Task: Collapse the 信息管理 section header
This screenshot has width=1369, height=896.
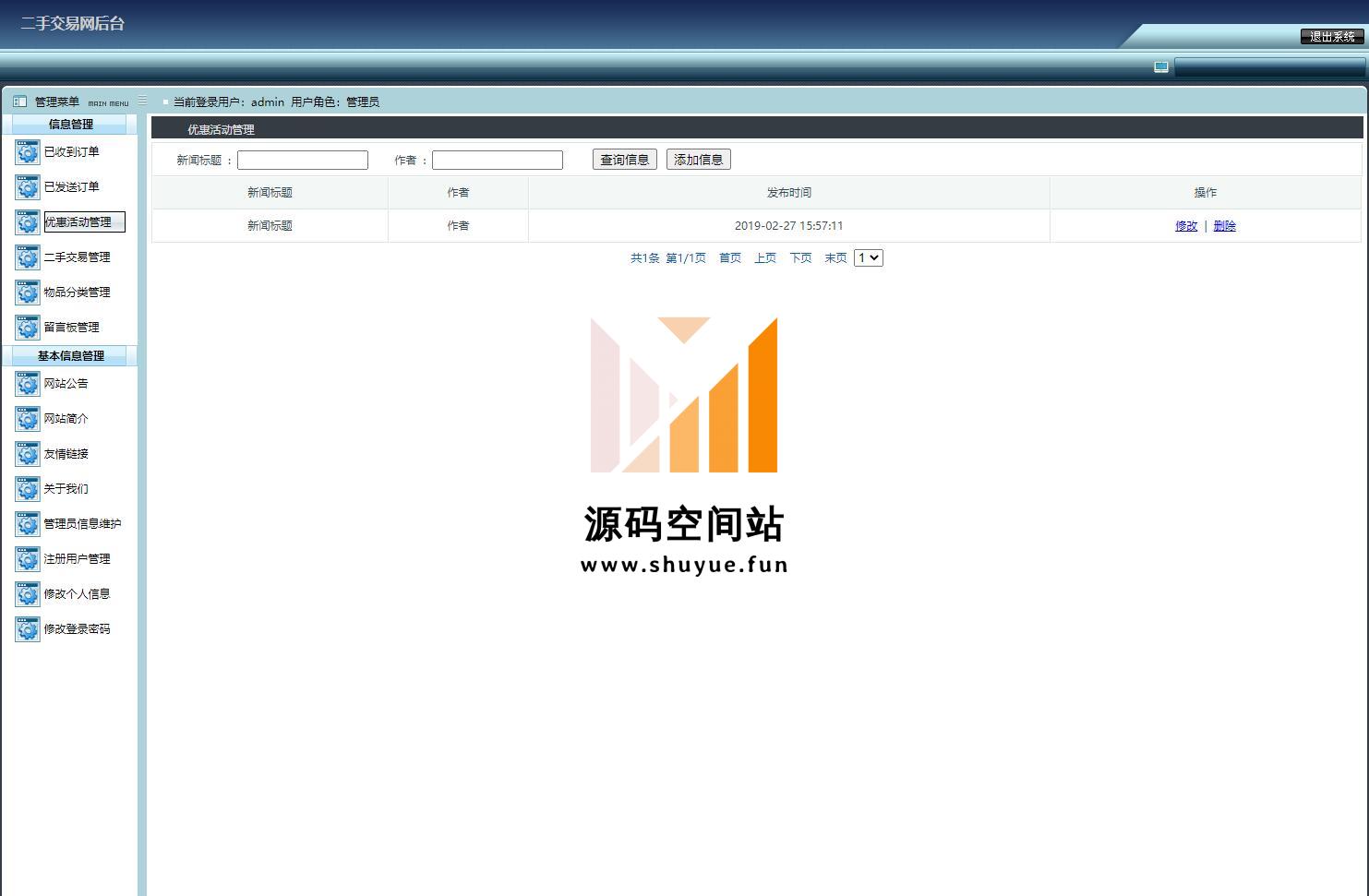Action: click(70, 124)
